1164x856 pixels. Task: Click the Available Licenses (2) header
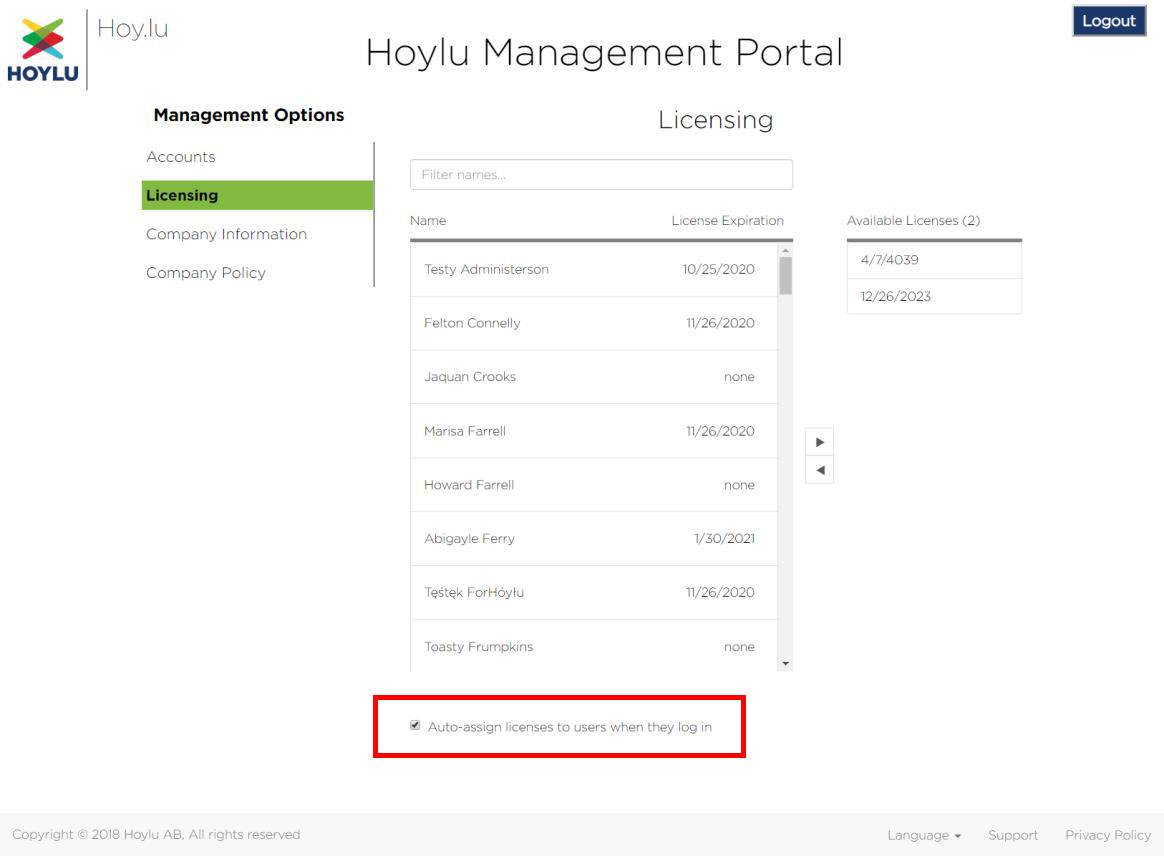(913, 220)
